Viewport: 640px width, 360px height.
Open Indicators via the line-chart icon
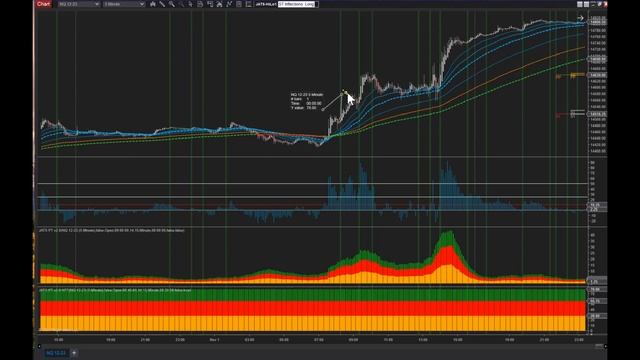click(x=229, y=4)
